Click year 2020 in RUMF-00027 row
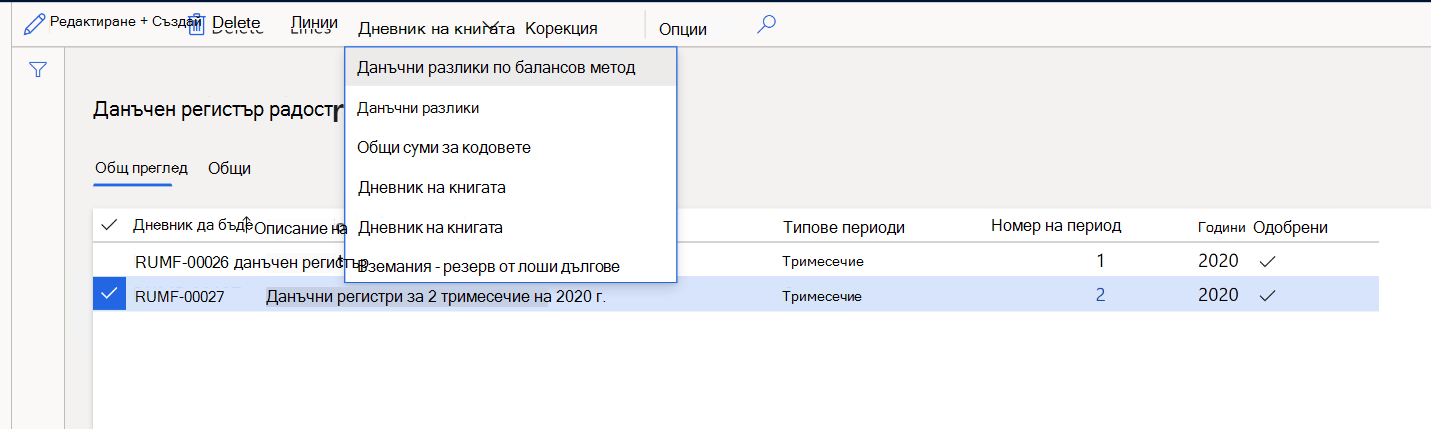 point(1218,296)
